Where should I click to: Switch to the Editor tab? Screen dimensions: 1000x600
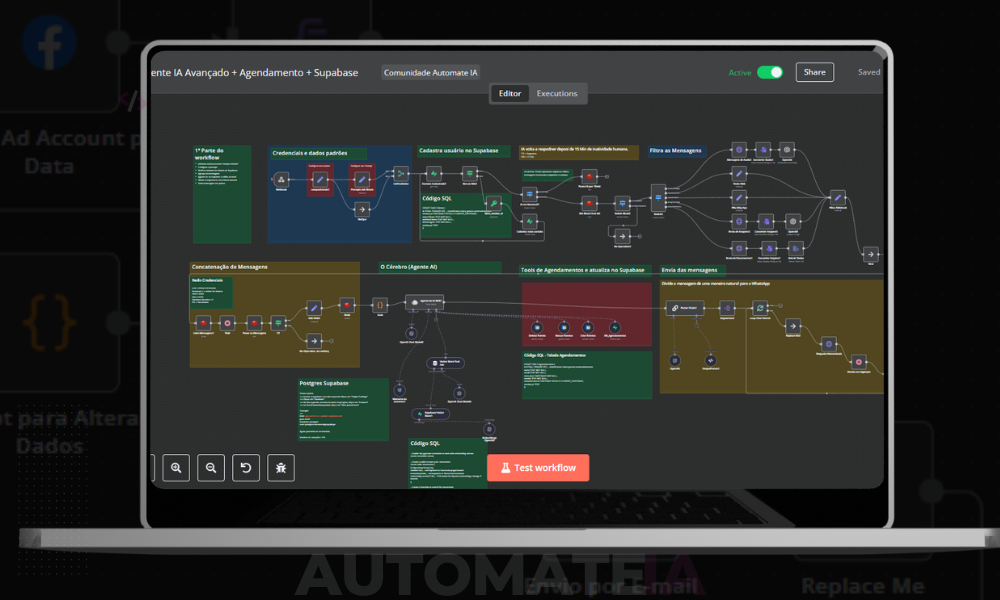(510, 93)
